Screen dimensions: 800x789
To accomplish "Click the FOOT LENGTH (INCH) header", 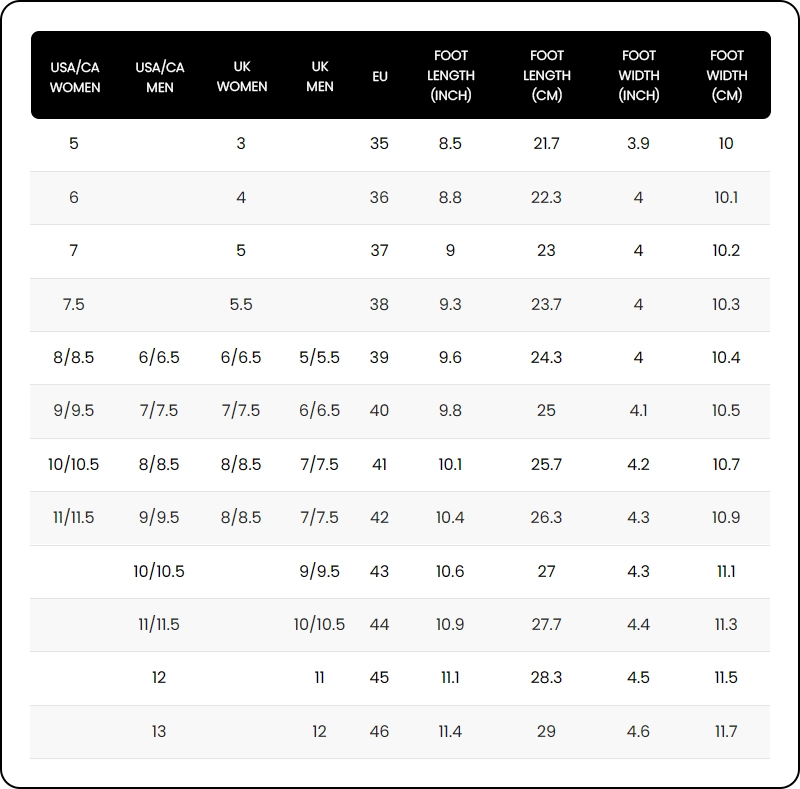I will pyautogui.click(x=451, y=76).
